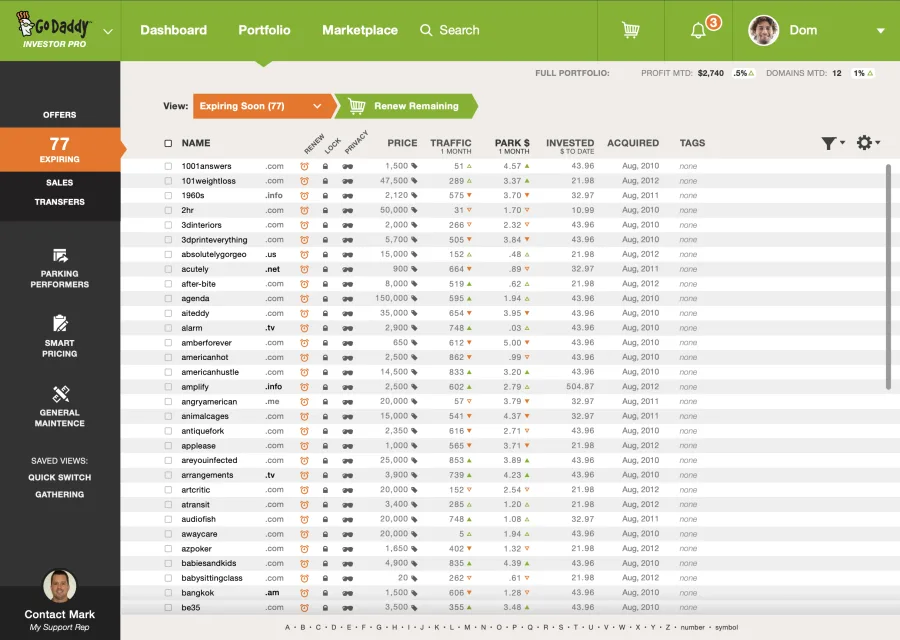
Task: Click the renew alarm icon for be35
Action: click(x=304, y=608)
